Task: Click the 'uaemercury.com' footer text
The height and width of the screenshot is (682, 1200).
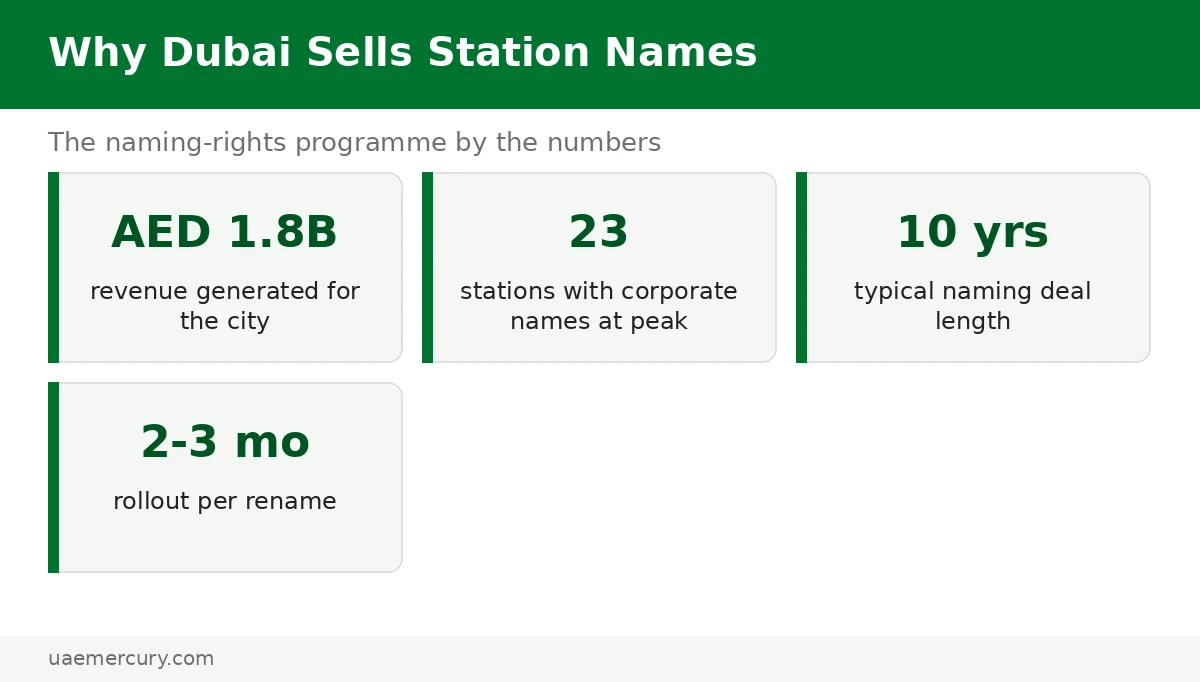Action: 131,659
